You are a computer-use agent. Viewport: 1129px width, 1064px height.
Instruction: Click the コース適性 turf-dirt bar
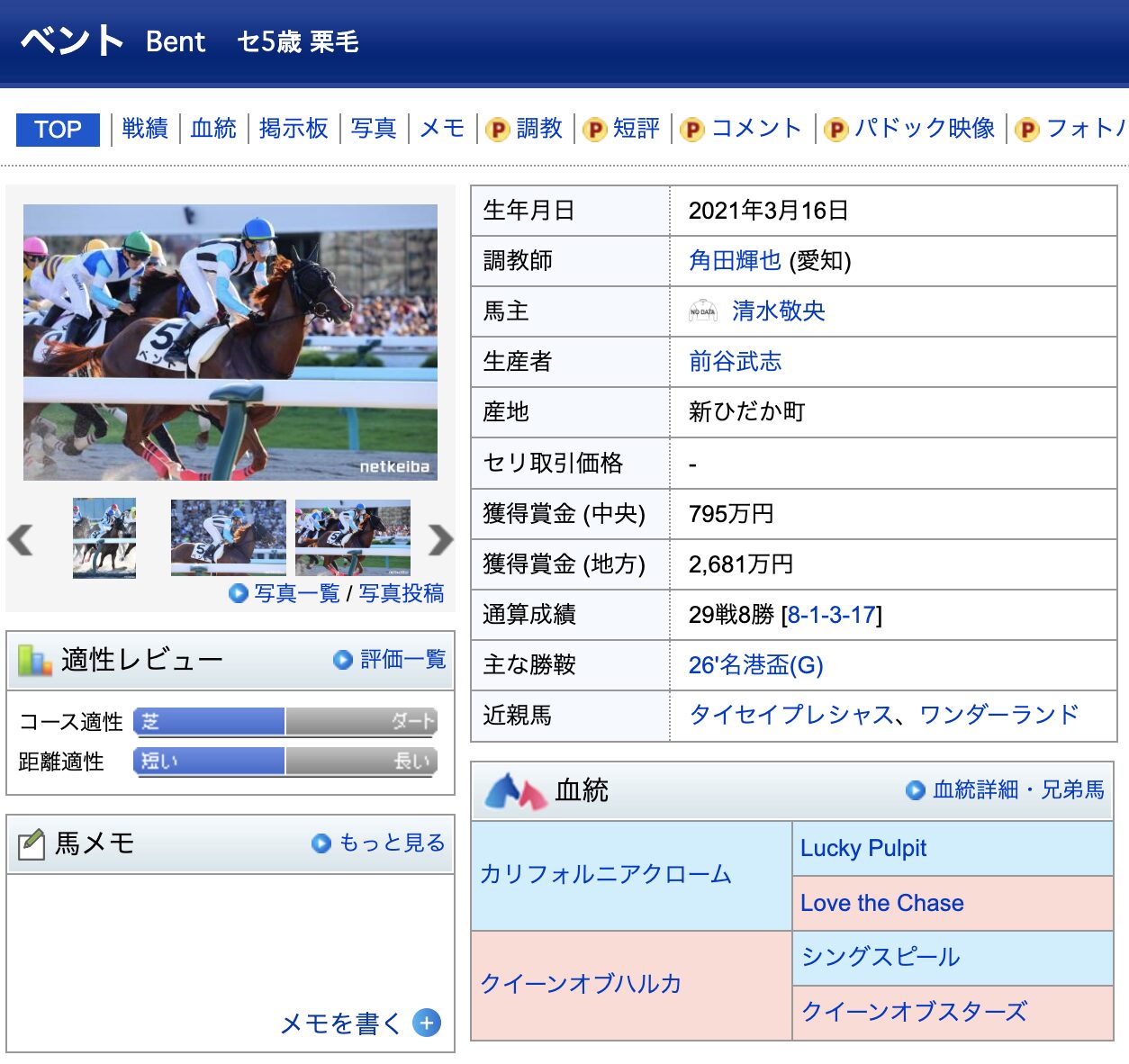(285, 722)
